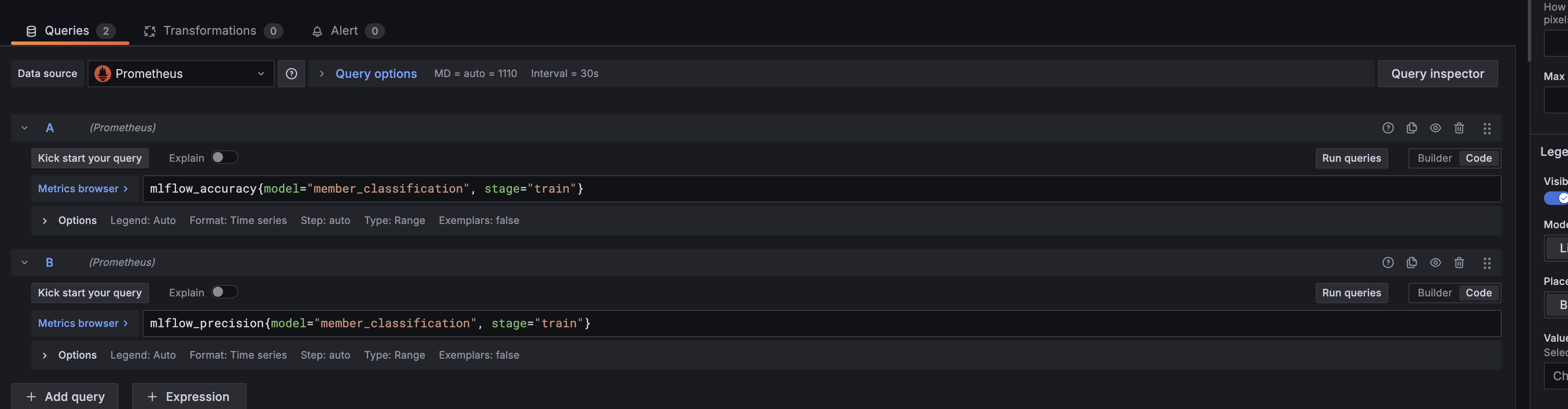Expand Query options section
Screen dimensions: 1568x409
(368, 74)
